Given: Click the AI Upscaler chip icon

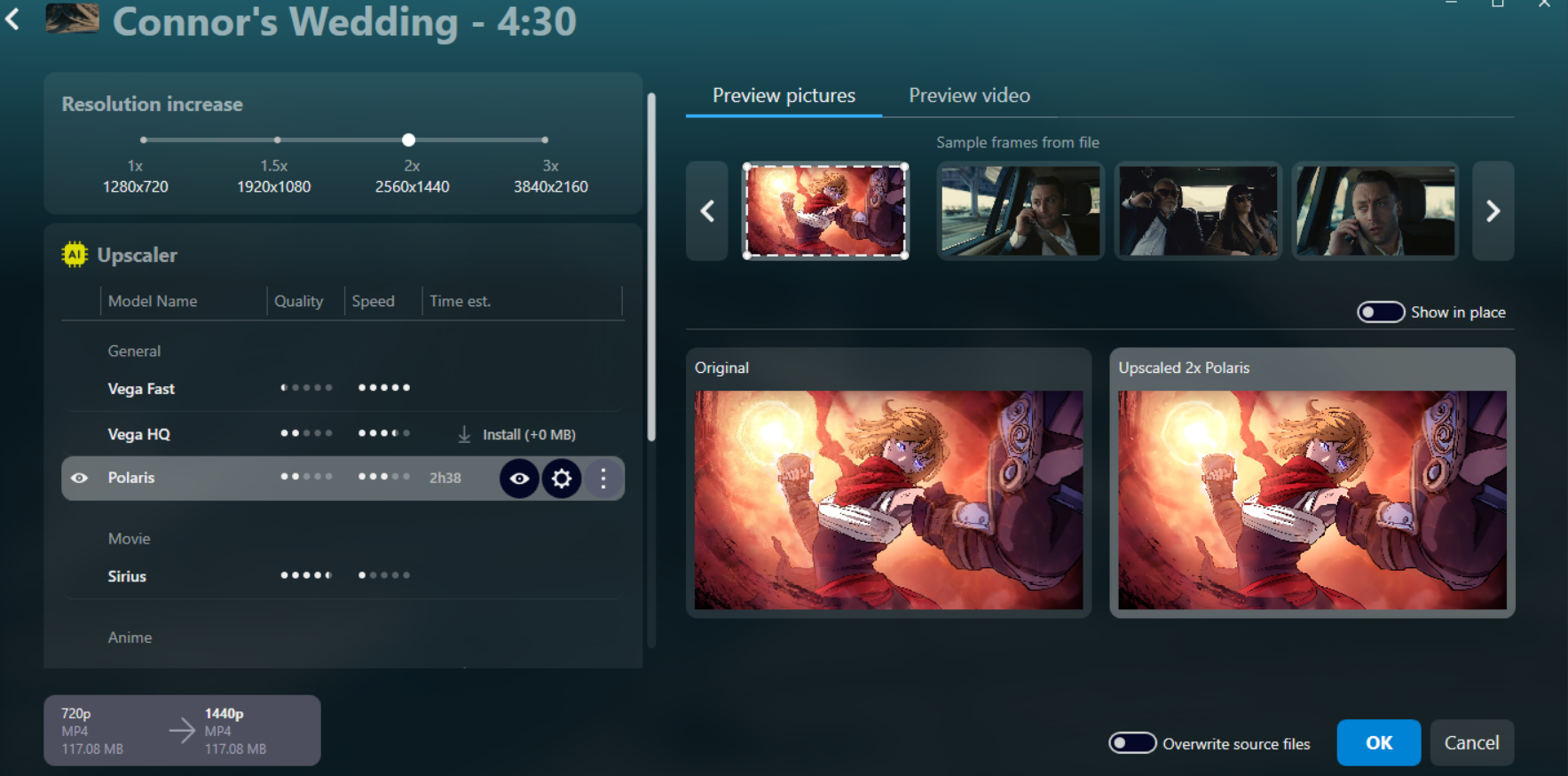Looking at the screenshot, I should 75,255.
